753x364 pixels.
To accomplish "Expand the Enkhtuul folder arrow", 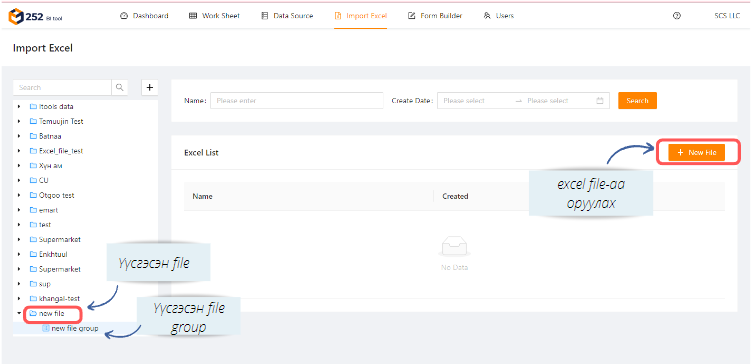I will coord(19,254).
